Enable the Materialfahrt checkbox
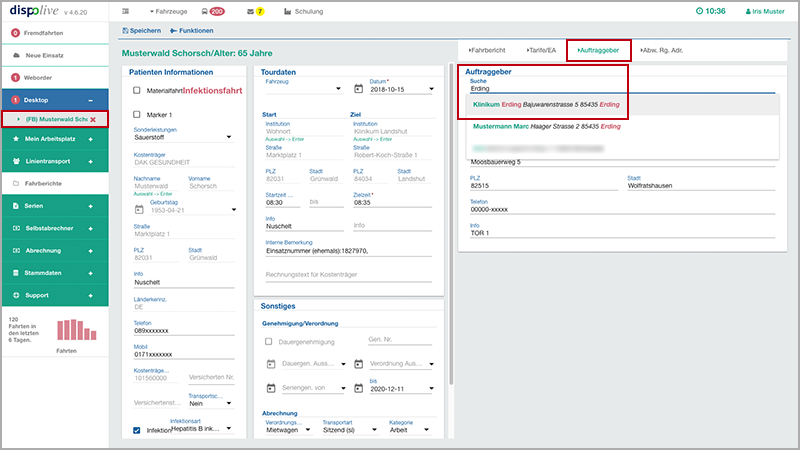Image resolution: width=800 pixels, height=450 pixels. [138, 90]
